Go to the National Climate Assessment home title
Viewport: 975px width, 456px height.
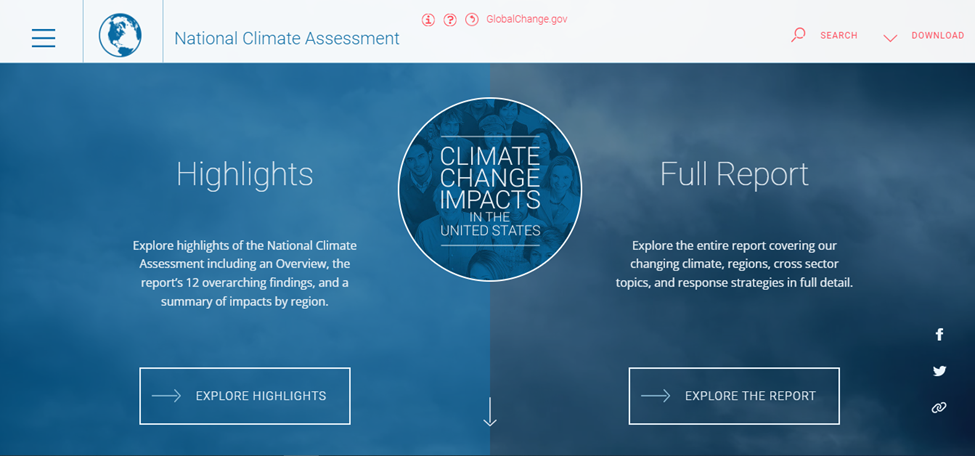[x=287, y=39]
